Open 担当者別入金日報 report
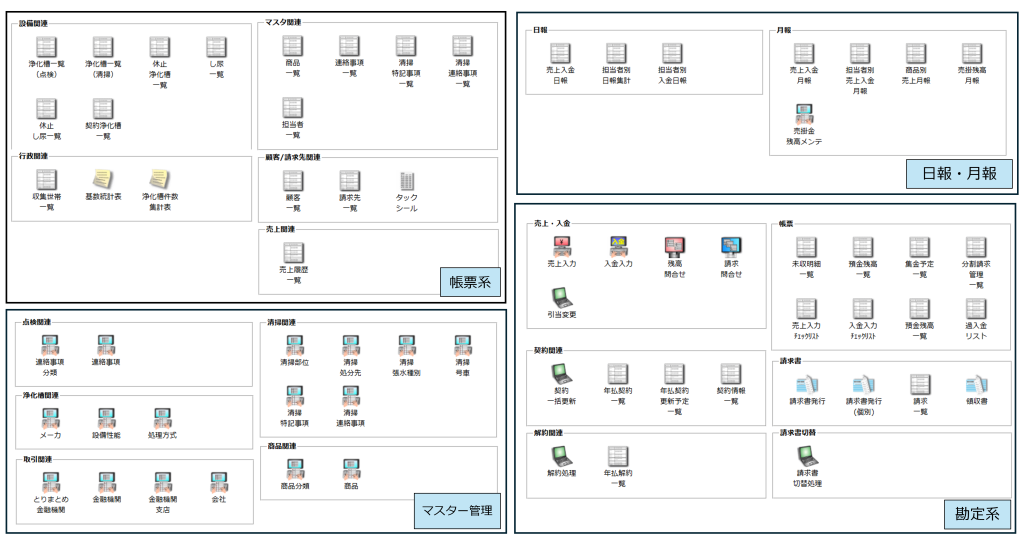The height and width of the screenshot is (545, 1024). pos(672,53)
